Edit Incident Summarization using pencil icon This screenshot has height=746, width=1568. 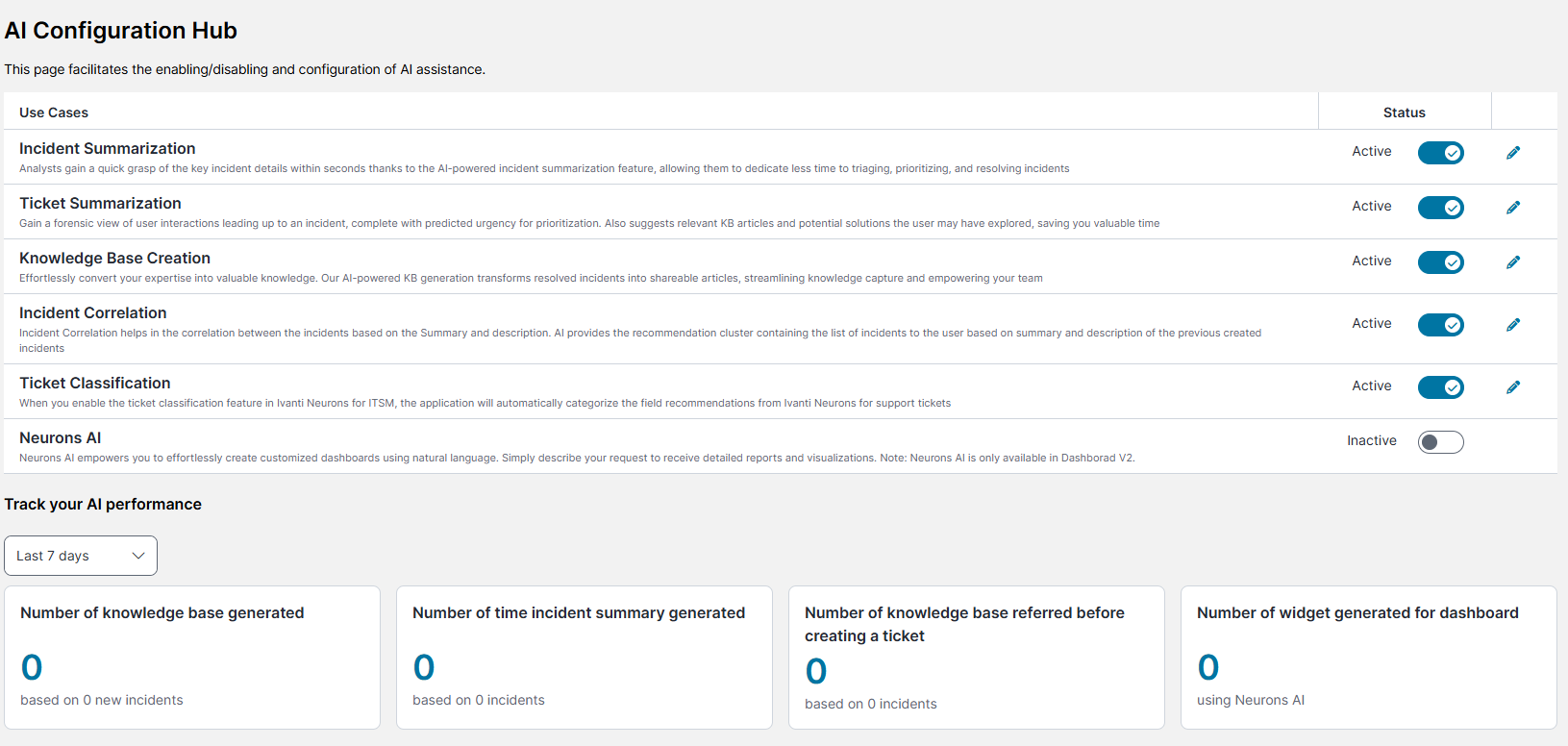pyautogui.click(x=1513, y=153)
